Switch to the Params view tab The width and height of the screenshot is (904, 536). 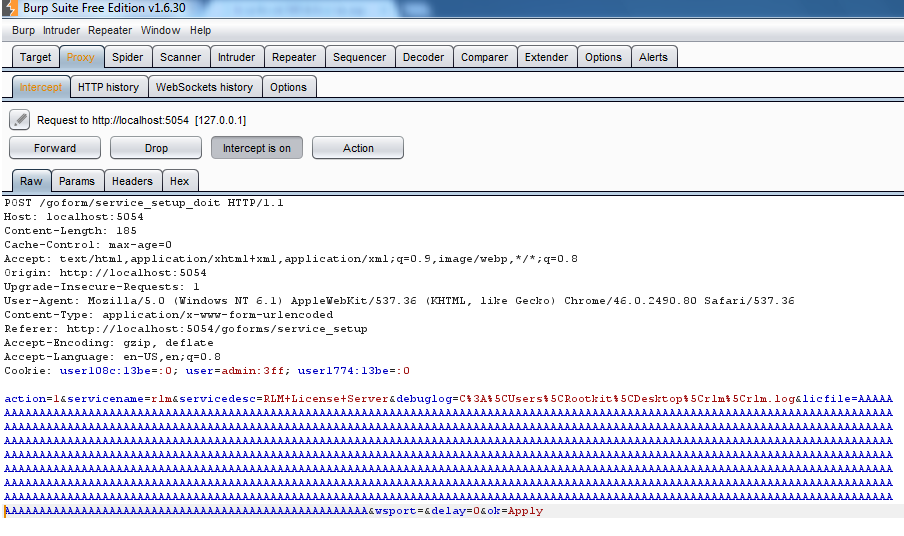pos(77,181)
